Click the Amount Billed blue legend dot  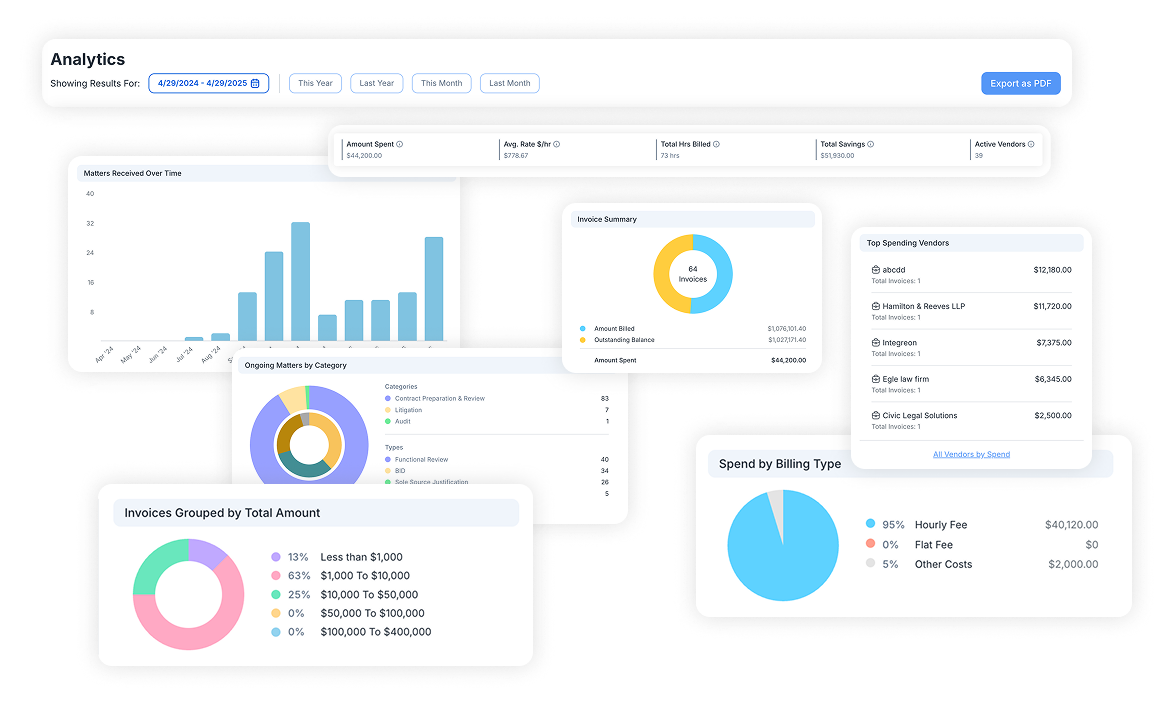[x=582, y=328]
